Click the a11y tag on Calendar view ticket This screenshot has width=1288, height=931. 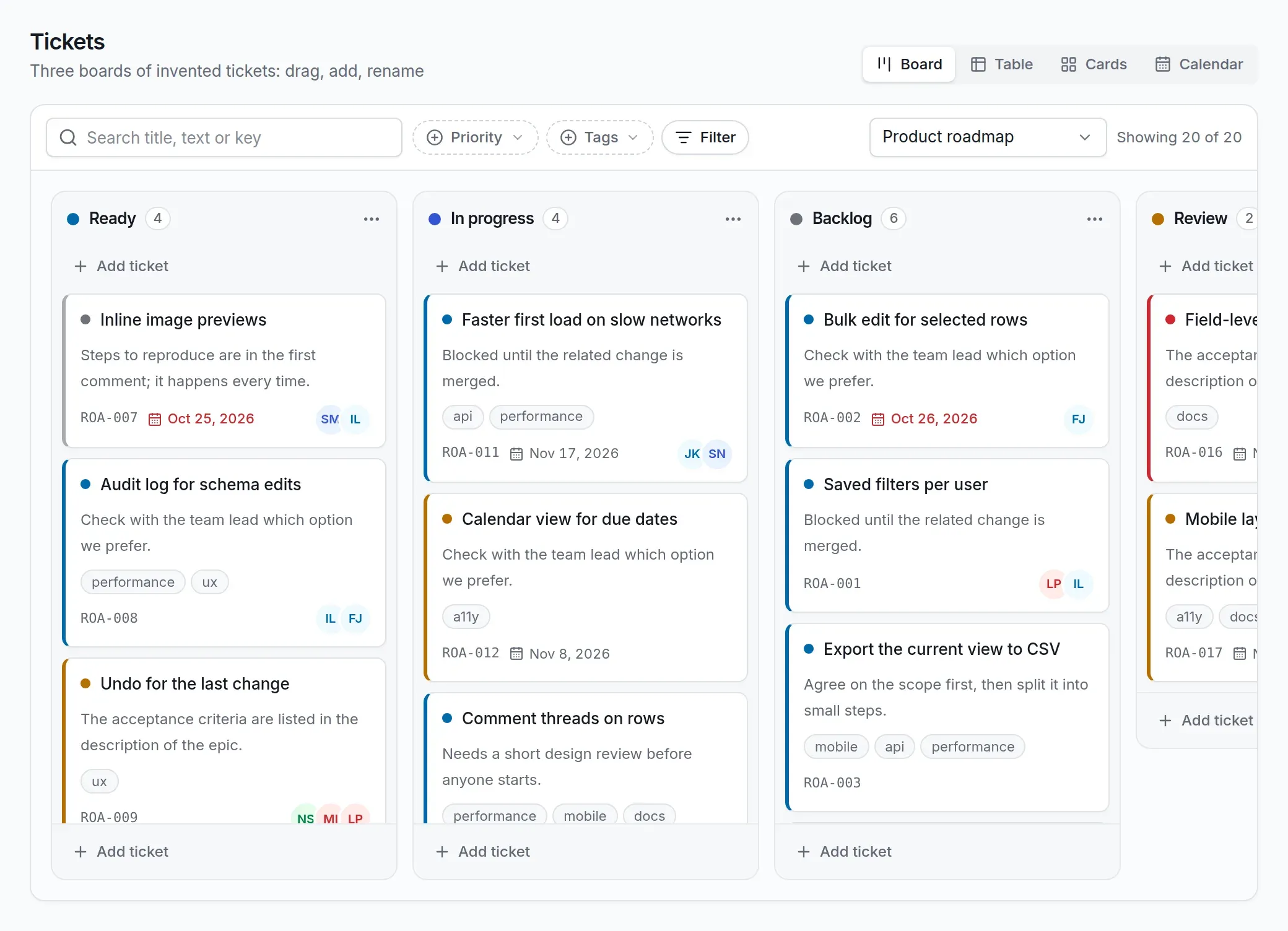466,617
